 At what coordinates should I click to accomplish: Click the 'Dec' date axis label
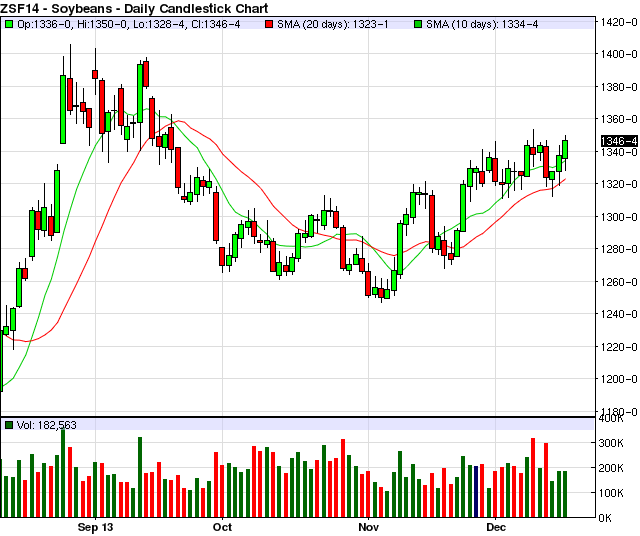(496, 527)
